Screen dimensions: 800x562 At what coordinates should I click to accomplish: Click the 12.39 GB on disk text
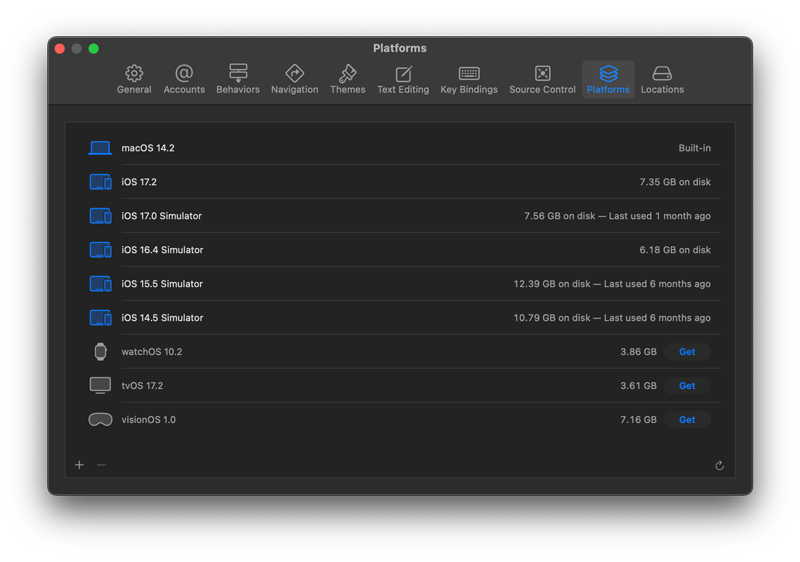552,284
